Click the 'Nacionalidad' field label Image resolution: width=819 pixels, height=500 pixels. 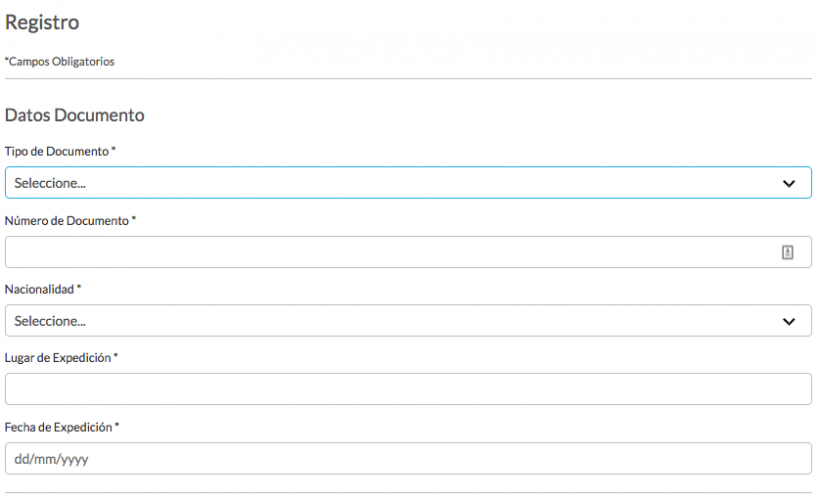pyautogui.click(x=39, y=289)
